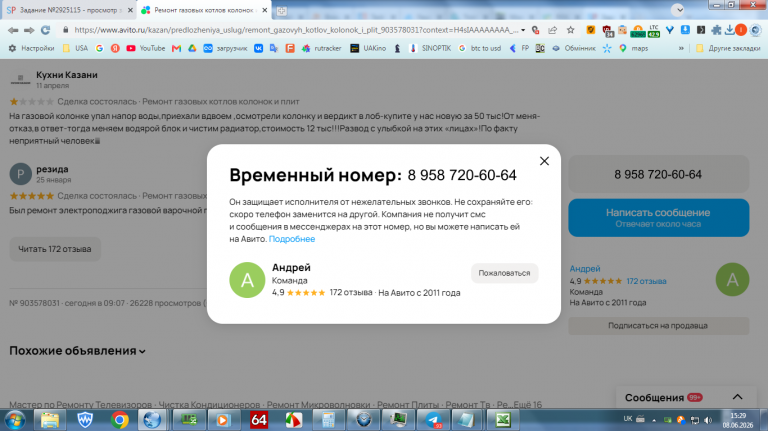Open 'Другие закладки' folder
The width and height of the screenshot is (768, 431).
[728, 48]
